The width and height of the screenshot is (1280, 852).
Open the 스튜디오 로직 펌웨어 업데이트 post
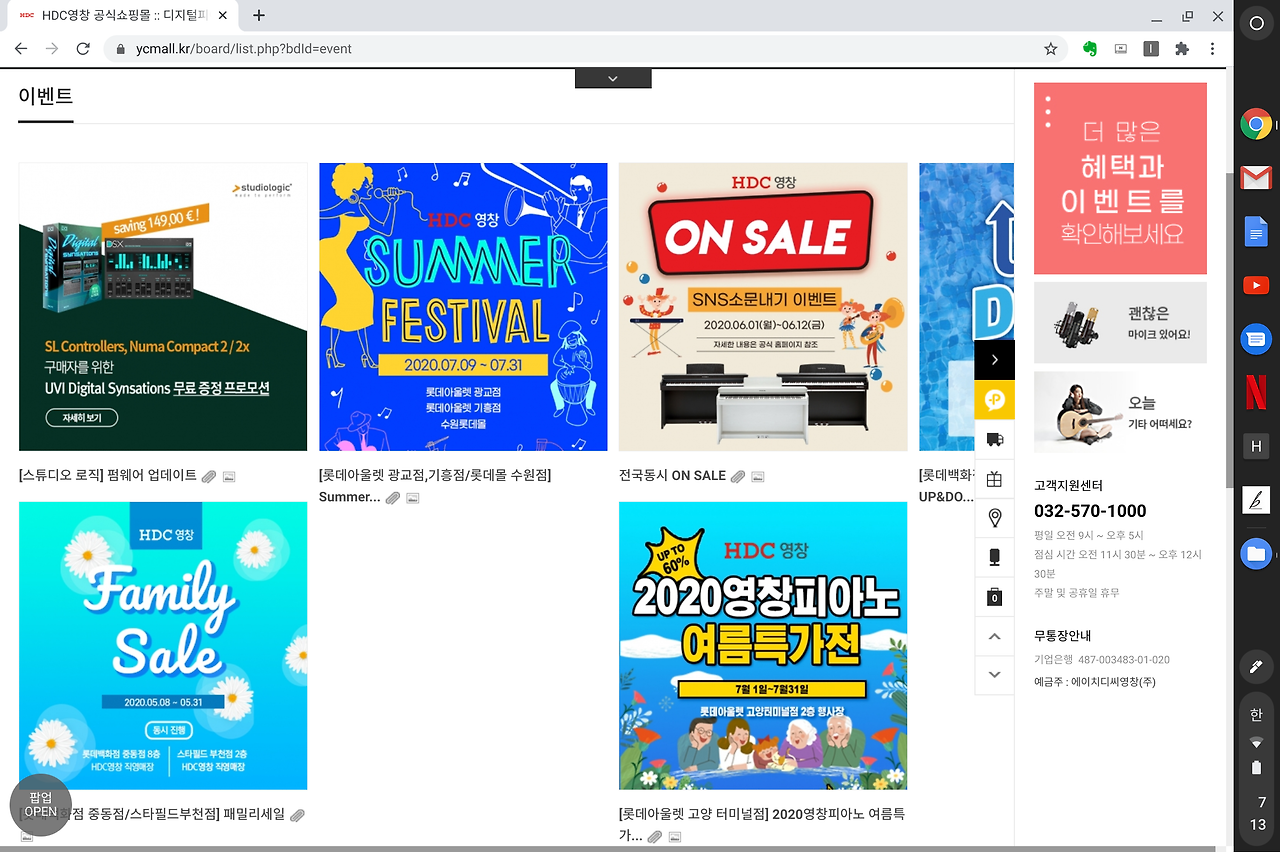[x=108, y=475]
